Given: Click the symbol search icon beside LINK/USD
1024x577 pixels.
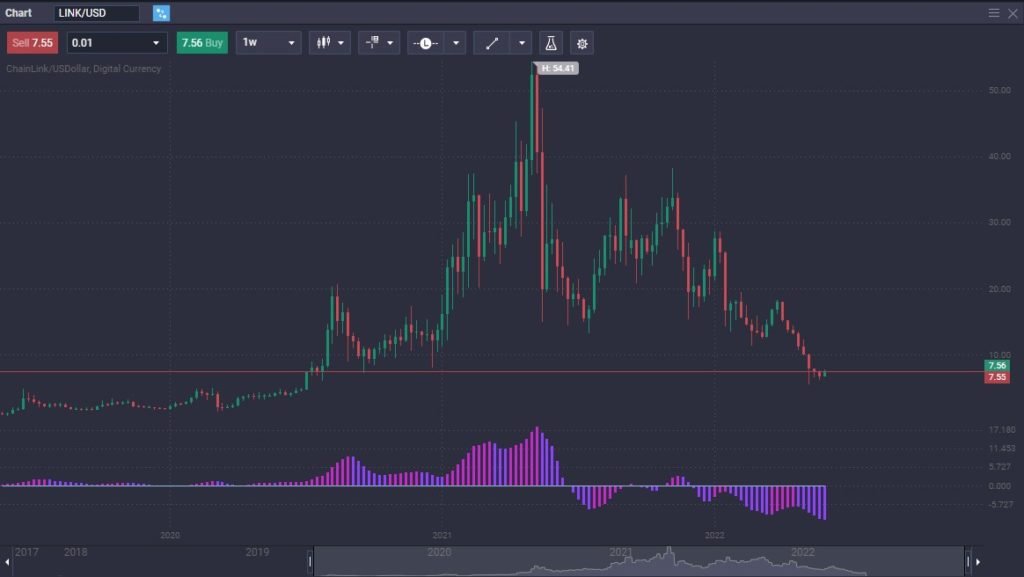Looking at the screenshot, I should (x=161, y=13).
